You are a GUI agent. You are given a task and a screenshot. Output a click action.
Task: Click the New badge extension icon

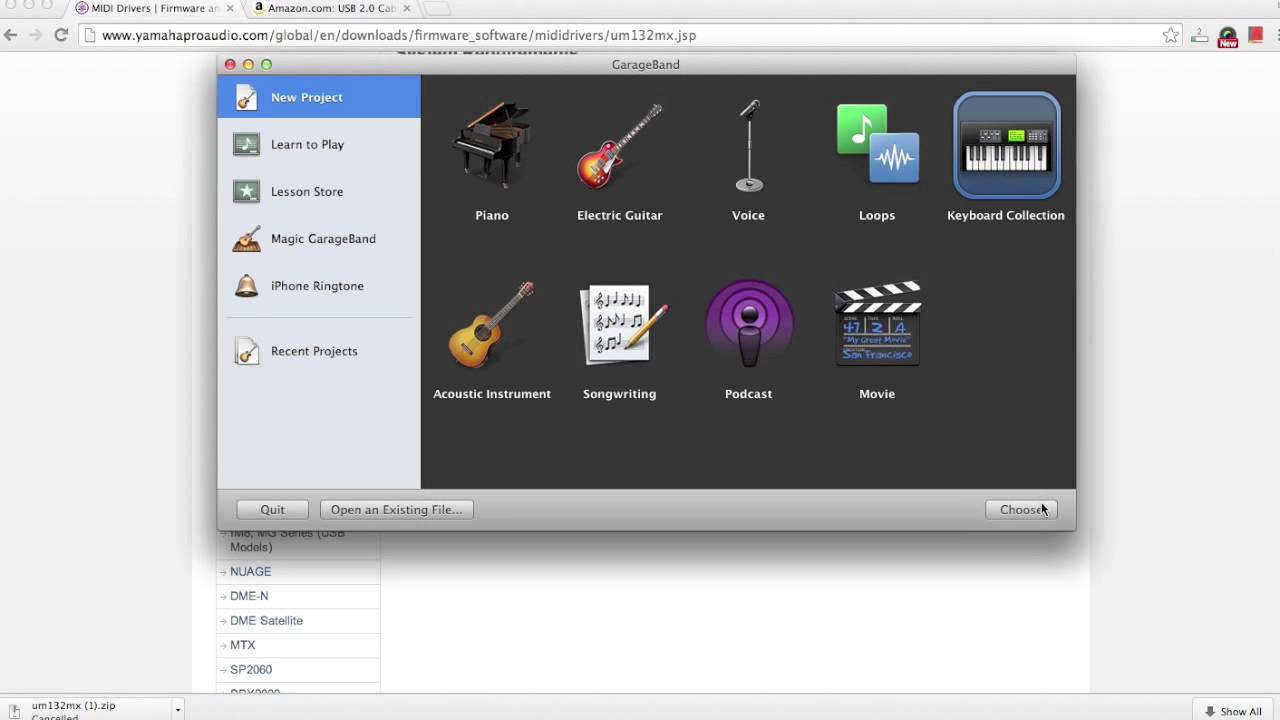point(1228,37)
